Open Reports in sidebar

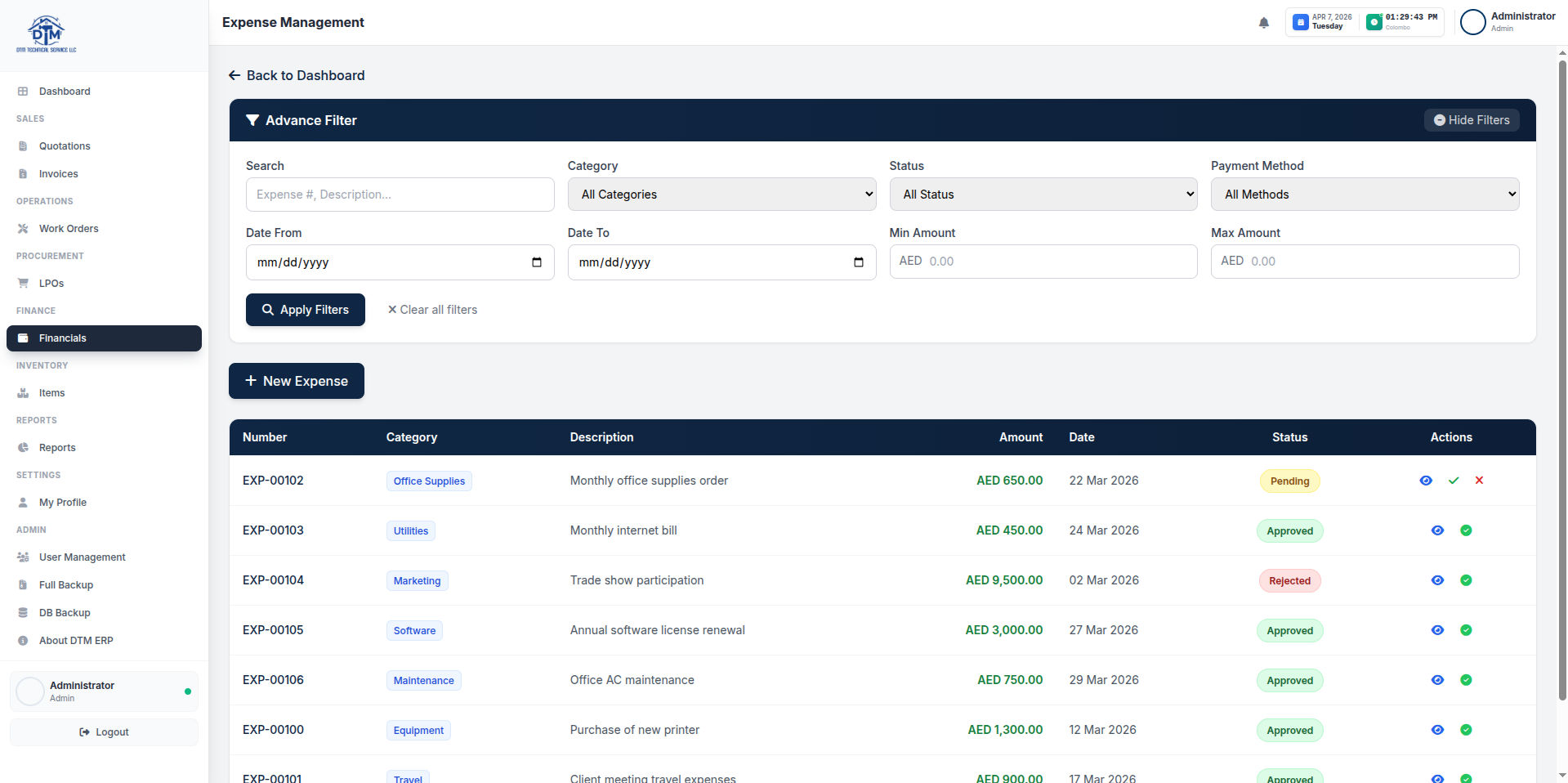pos(104,448)
